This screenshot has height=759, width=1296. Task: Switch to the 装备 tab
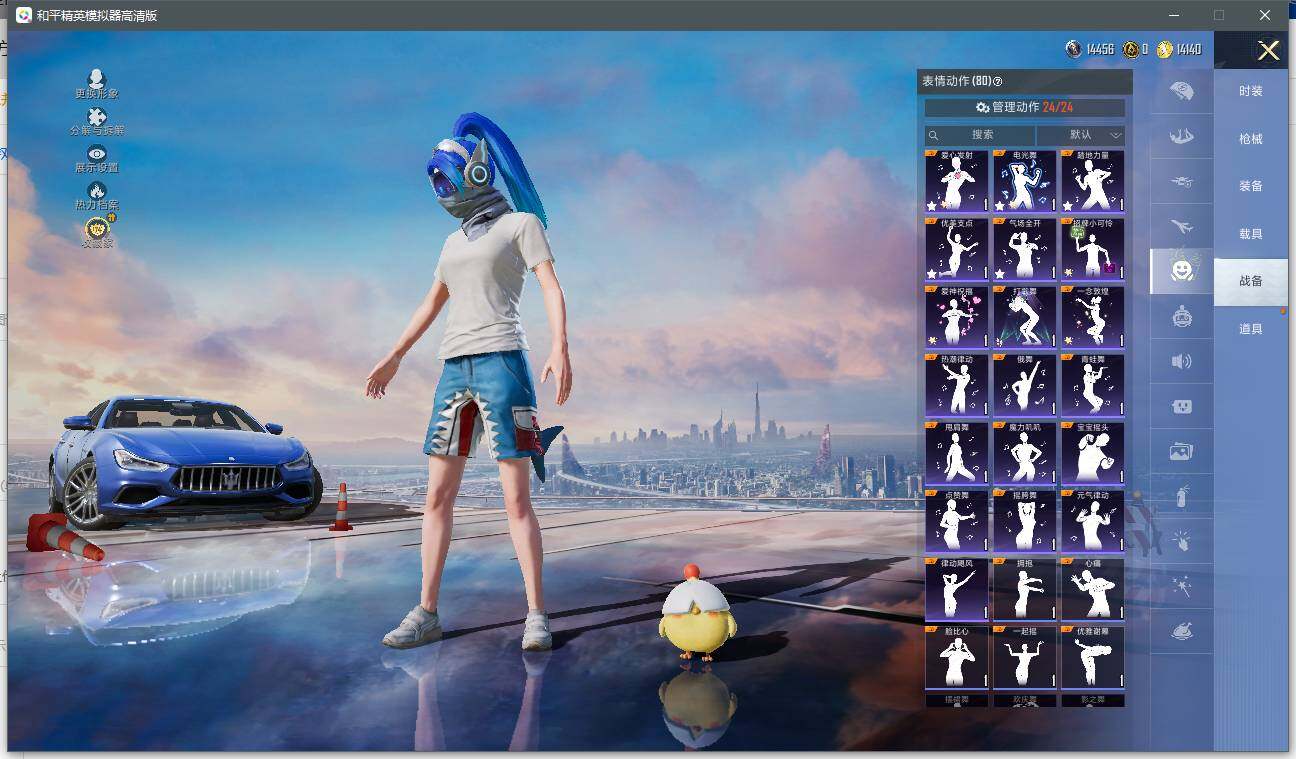point(1251,186)
